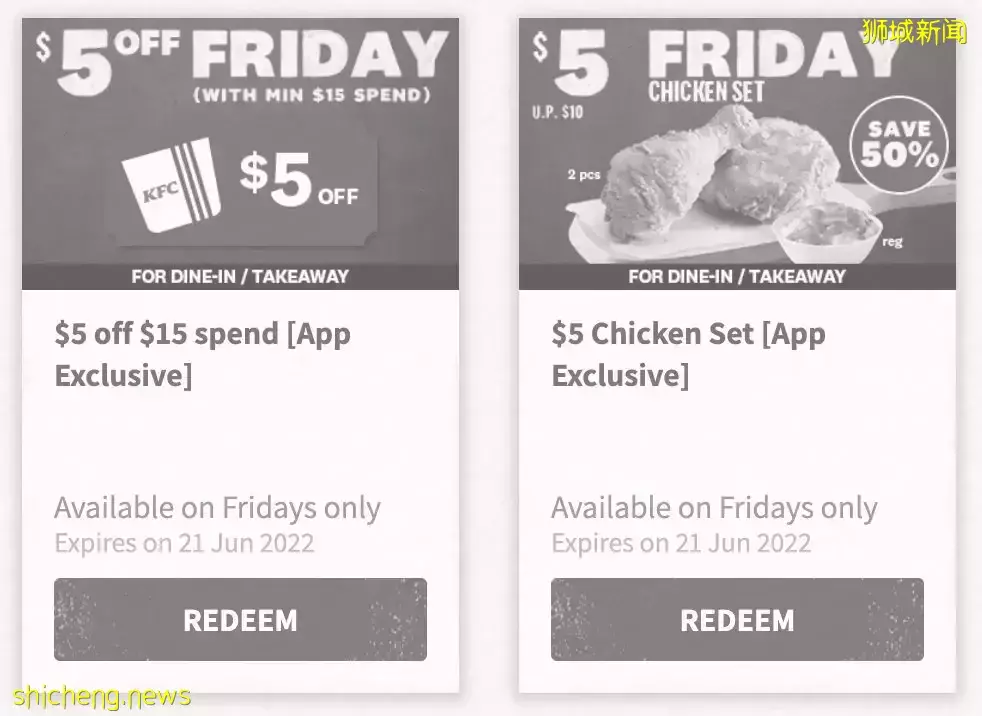Tap the left coupon's Dine-In / Takeaway strip
The image size is (982, 716).
tap(240, 276)
